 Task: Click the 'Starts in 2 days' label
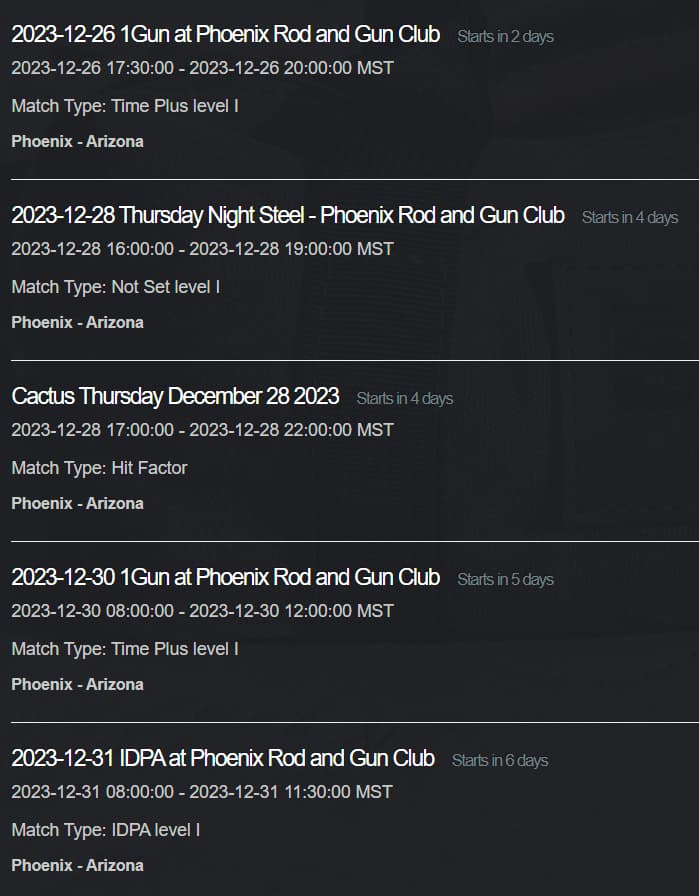click(505, 36)
